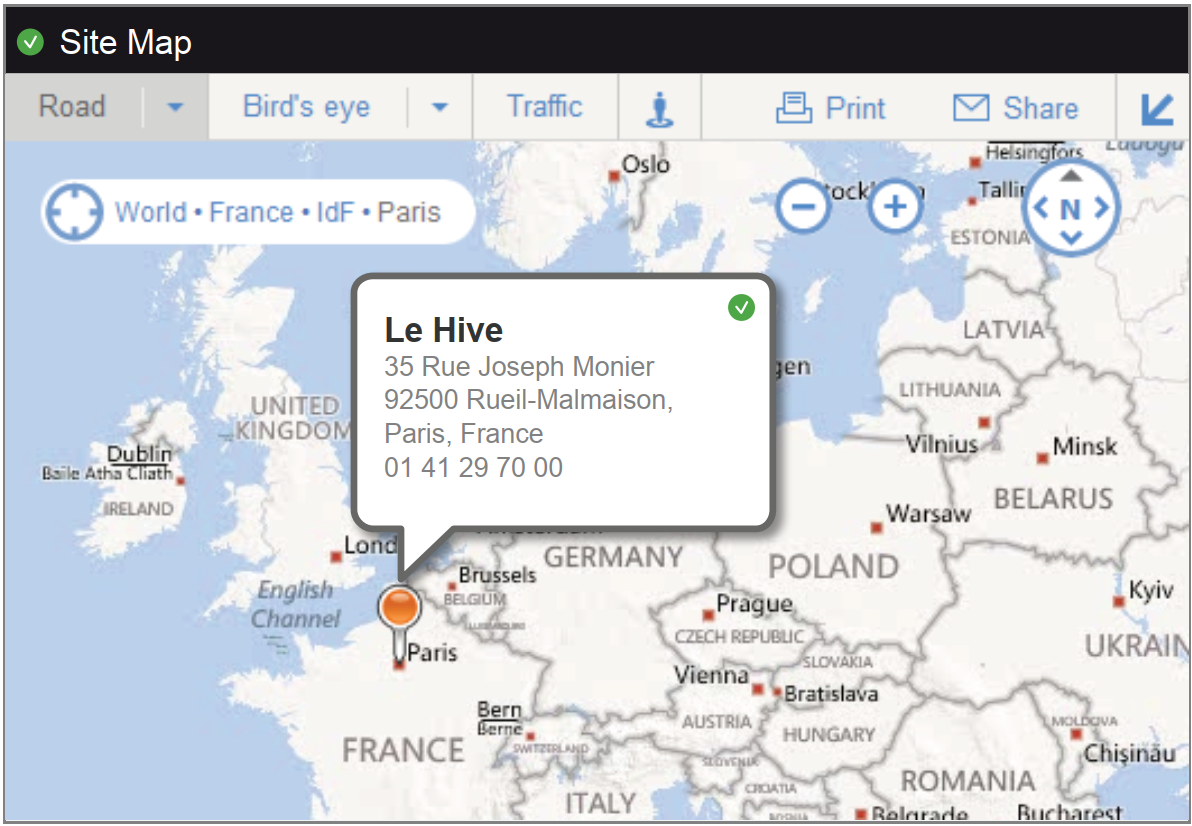Click the green check beside Site Map title

coord(30,42)
